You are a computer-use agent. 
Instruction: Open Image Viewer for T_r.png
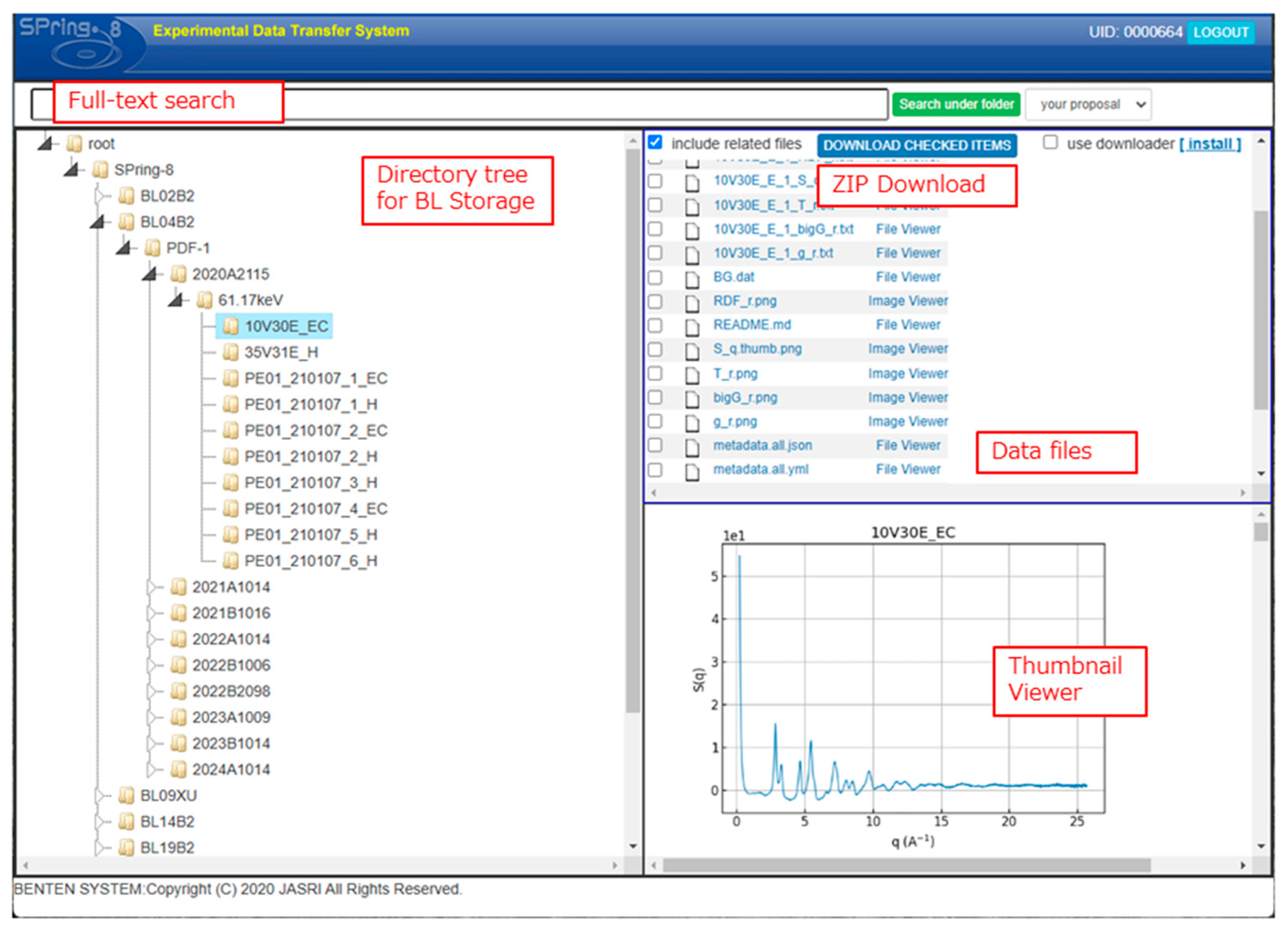[x=908, y=374]
